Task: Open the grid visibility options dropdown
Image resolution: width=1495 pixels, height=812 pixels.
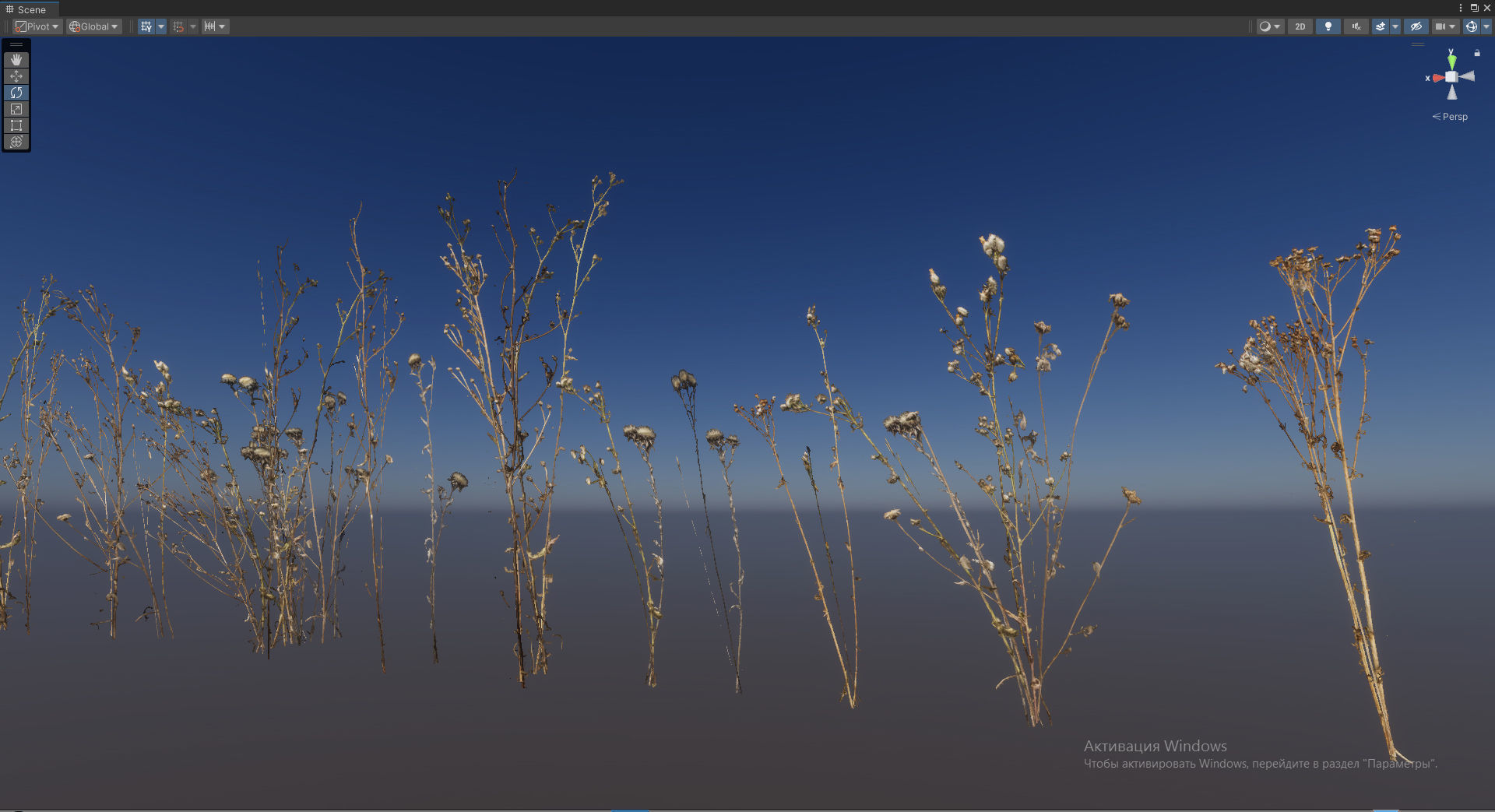Action: [x=161, y=26]
